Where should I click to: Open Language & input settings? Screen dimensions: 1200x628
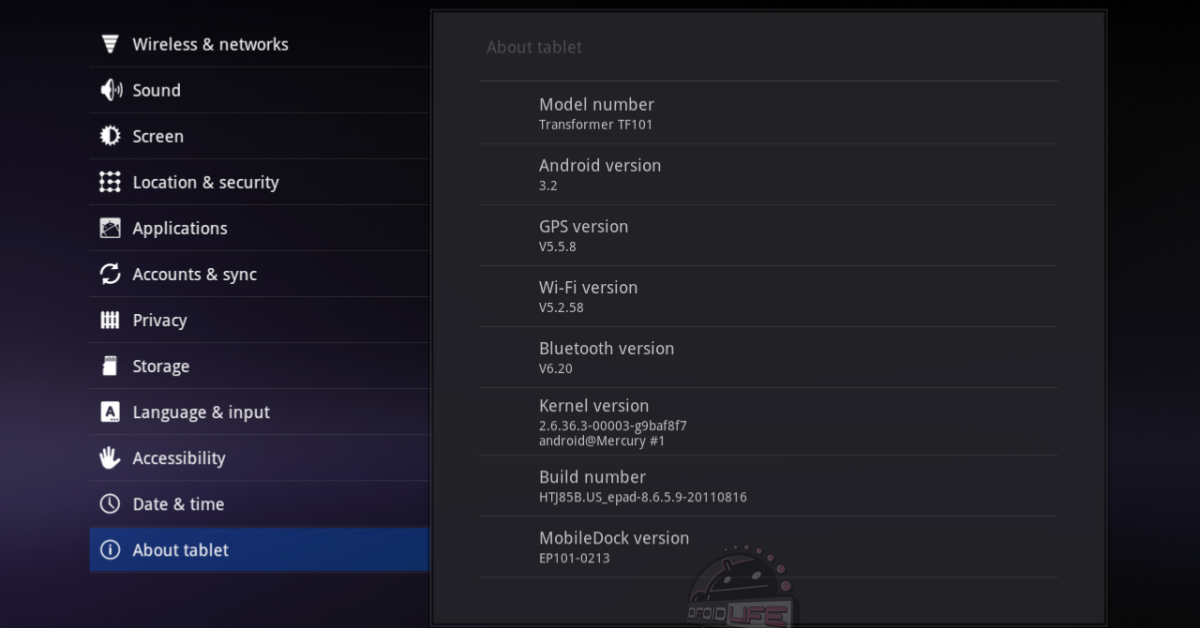(x=201, y=412)
